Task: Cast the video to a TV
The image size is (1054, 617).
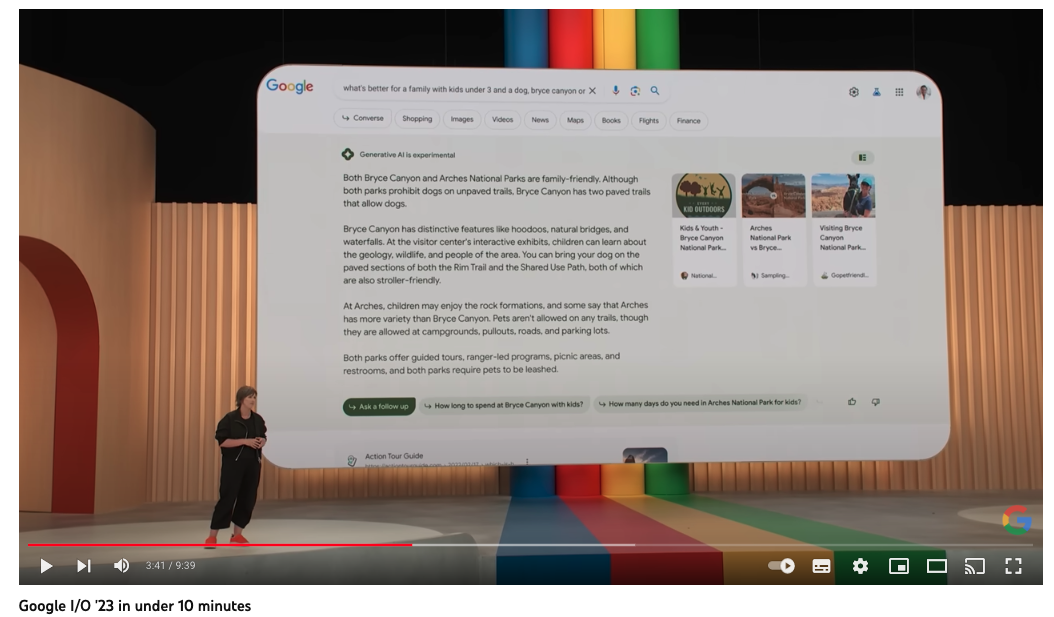Action: point(975,566)
